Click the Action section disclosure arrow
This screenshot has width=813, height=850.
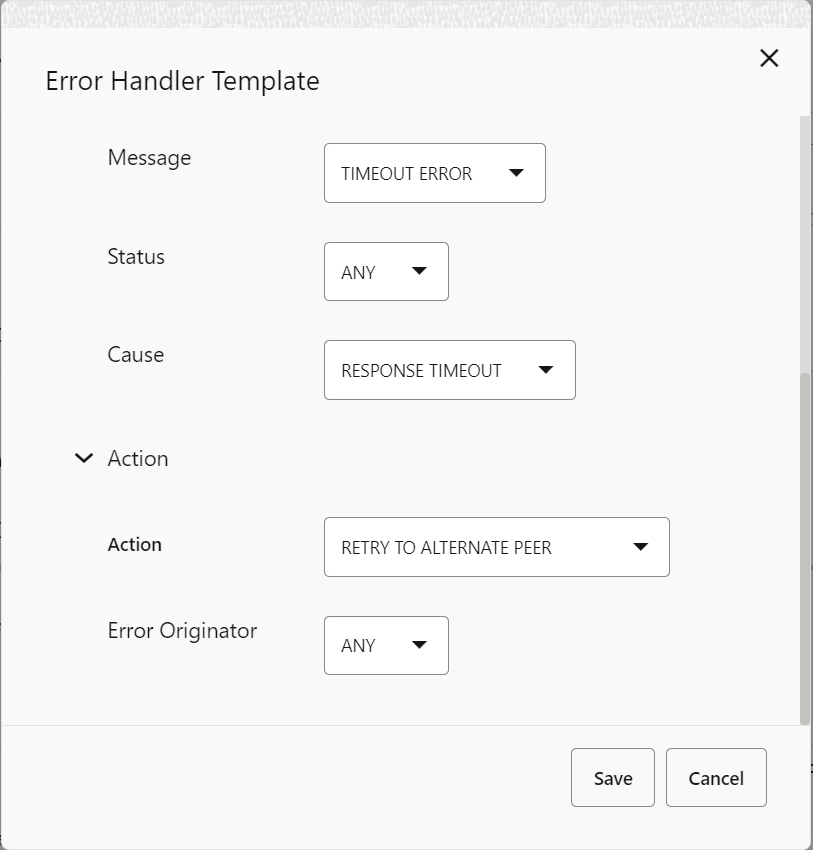click(x=83, y=458)
